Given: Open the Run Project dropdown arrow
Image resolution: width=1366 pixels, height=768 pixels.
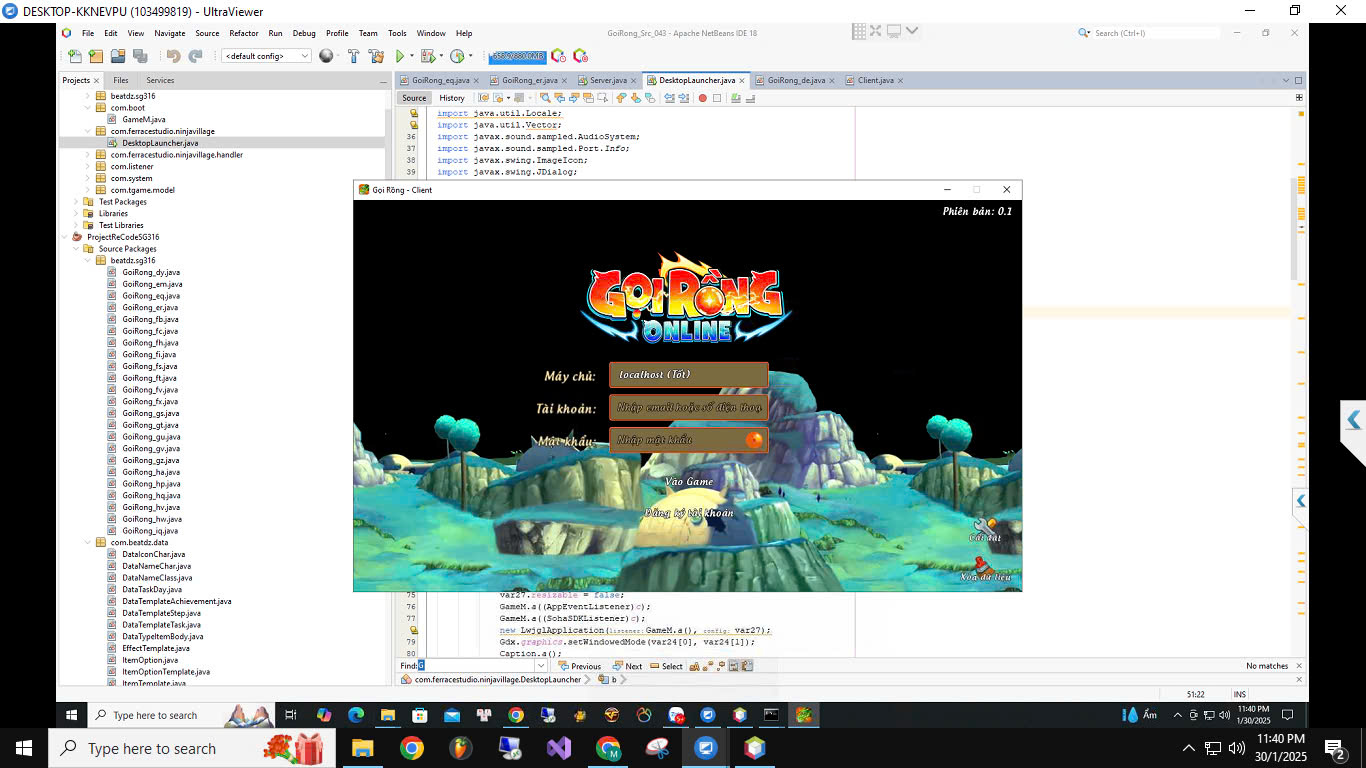Looking at the screenshot, I should click(411, 56).
